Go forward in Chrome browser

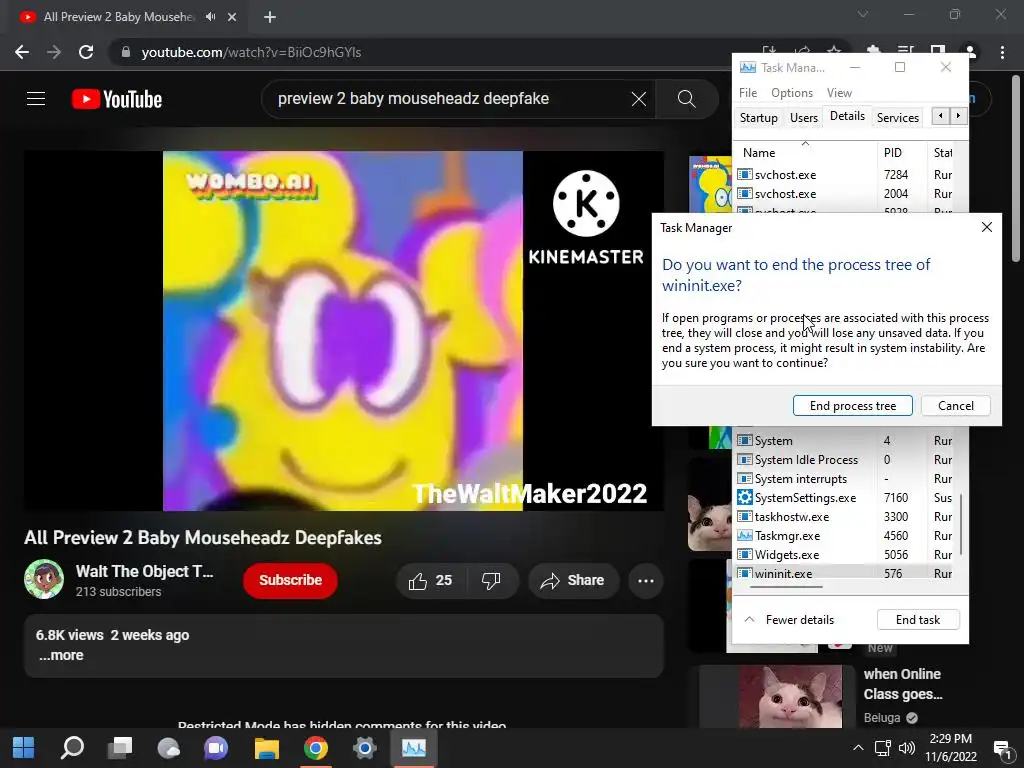pos(54,52)
